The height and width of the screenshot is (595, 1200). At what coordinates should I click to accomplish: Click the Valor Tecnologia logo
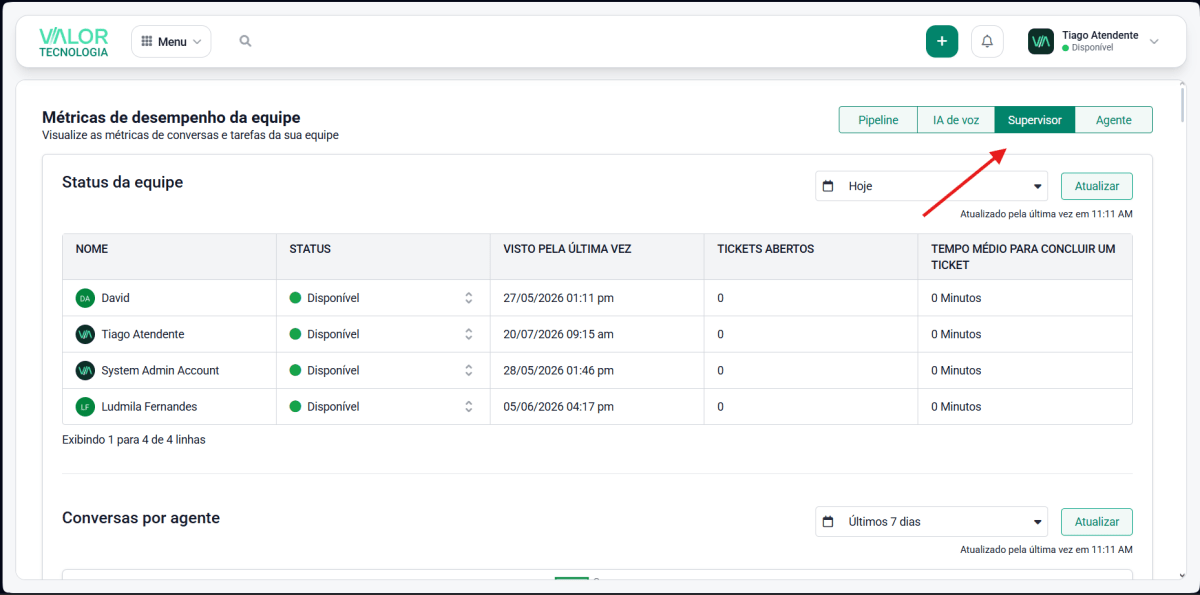tap(73, 42)
